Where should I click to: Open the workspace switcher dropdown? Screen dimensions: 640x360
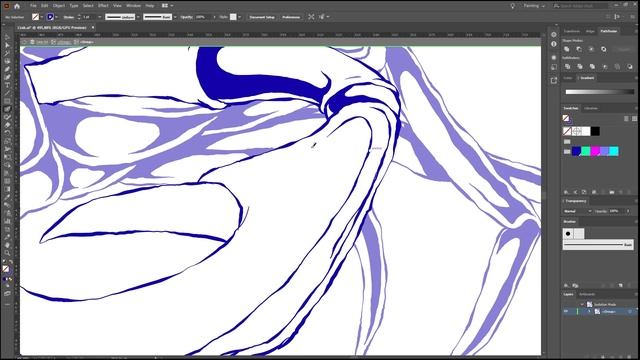(x=534, y=6)
